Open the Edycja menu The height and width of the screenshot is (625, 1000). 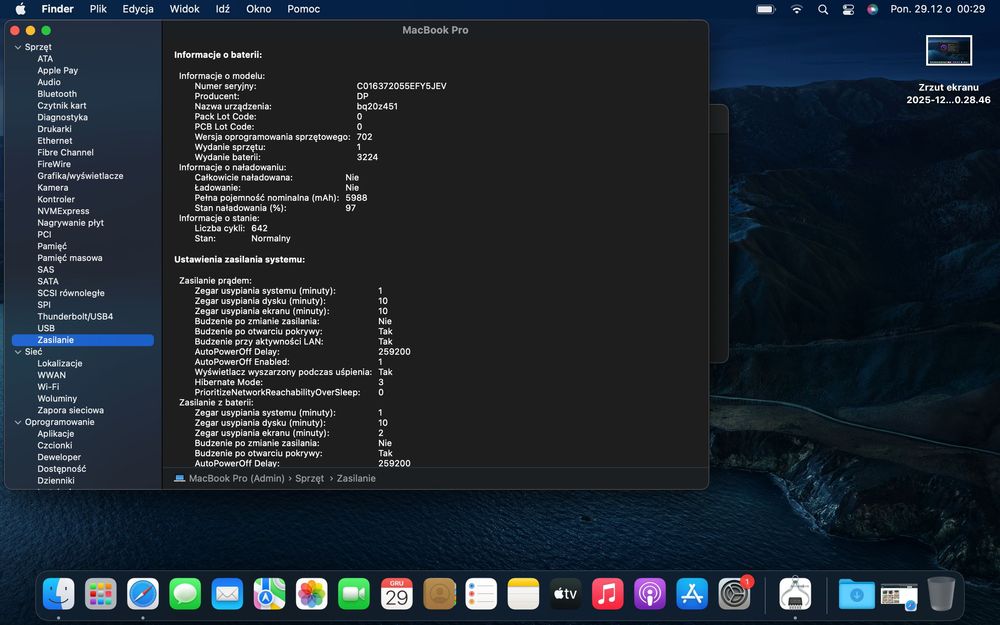(138, 9)
